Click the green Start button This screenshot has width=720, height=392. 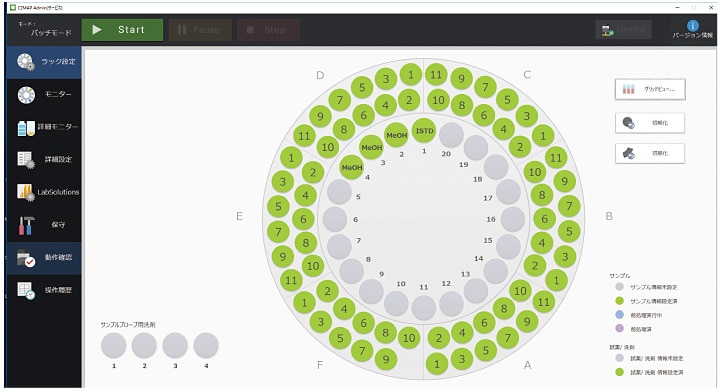pyautogui.click(x=122, y=30)
